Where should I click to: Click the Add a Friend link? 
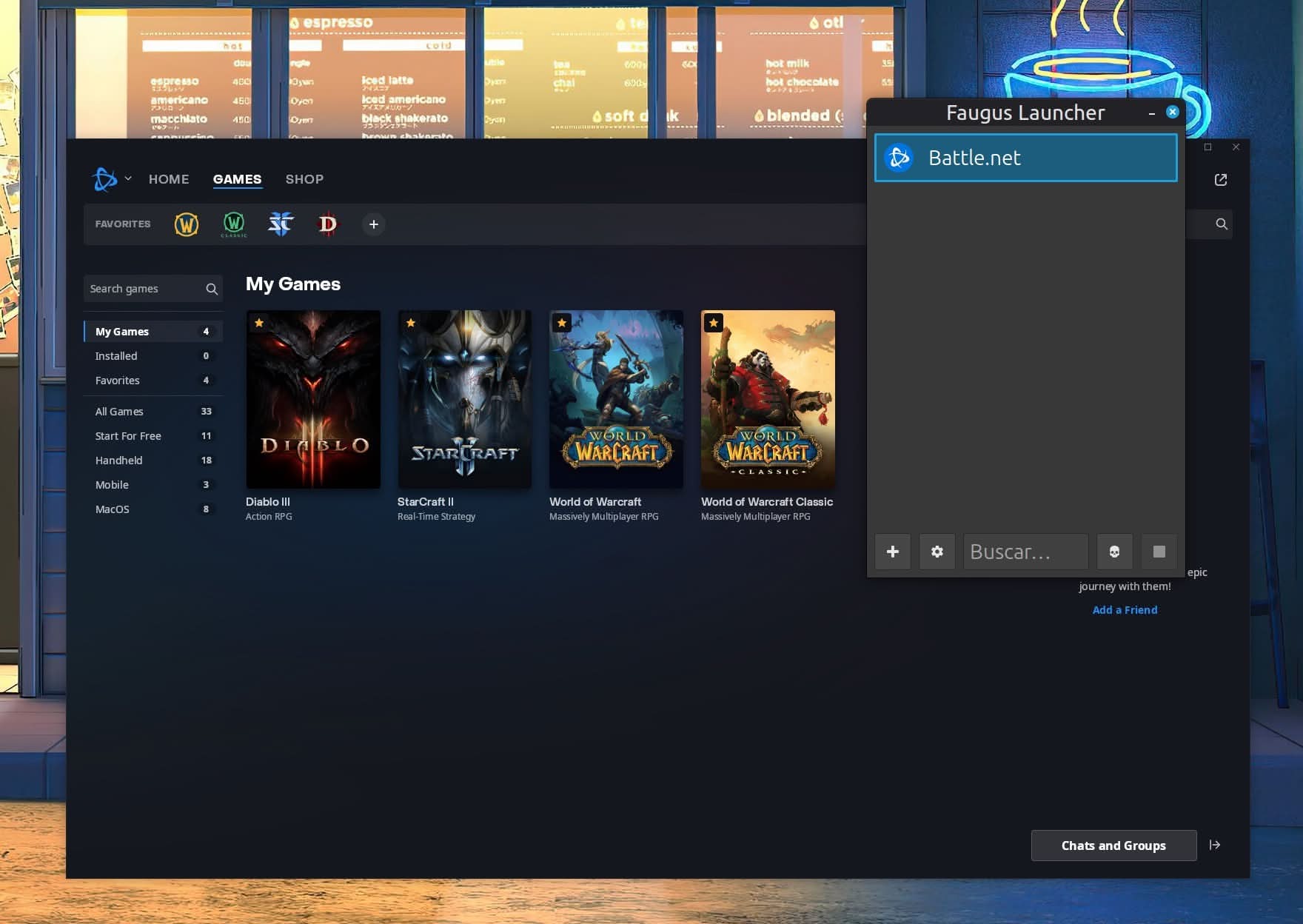click(x=1125, y=609)
